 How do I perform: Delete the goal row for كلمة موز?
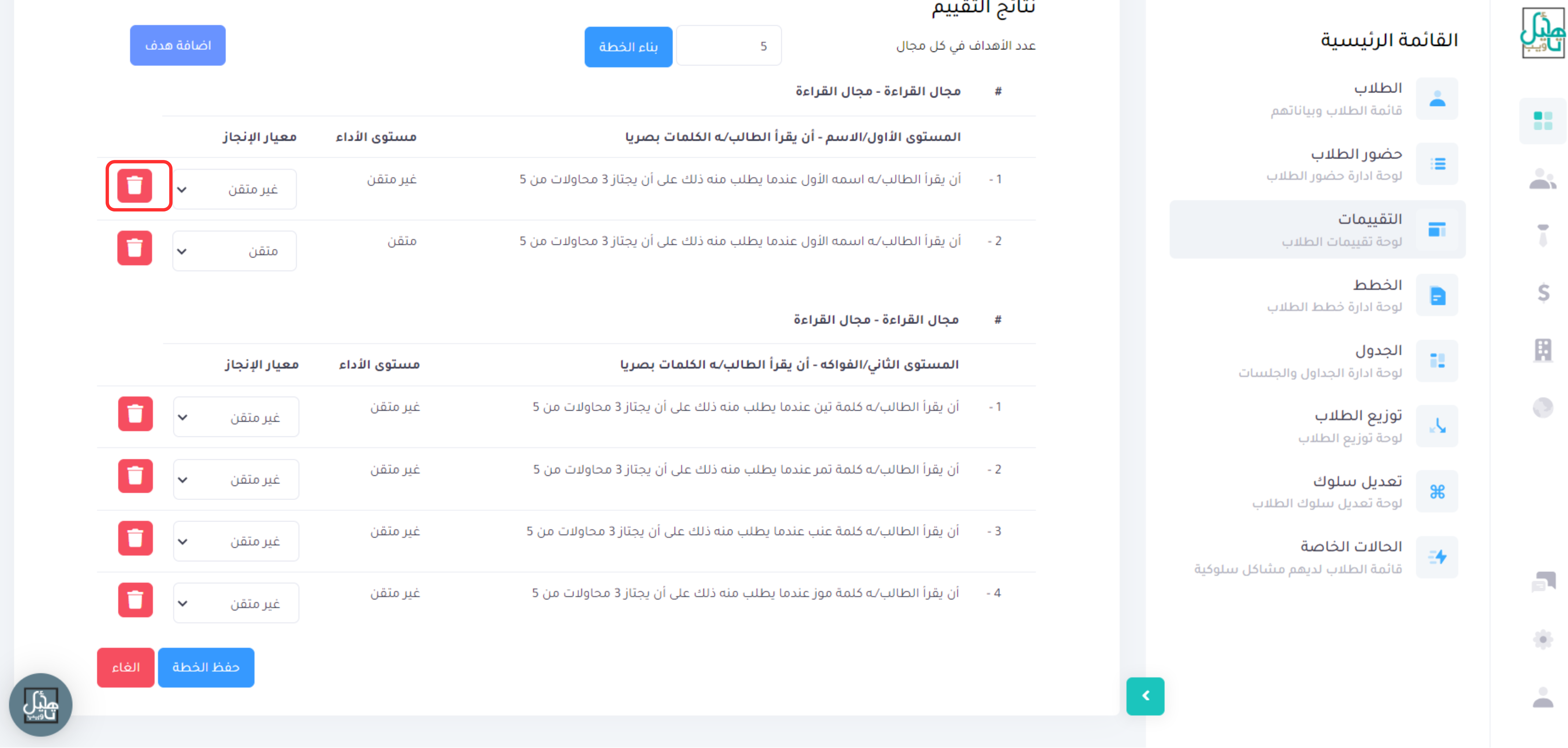coord(135,600)
